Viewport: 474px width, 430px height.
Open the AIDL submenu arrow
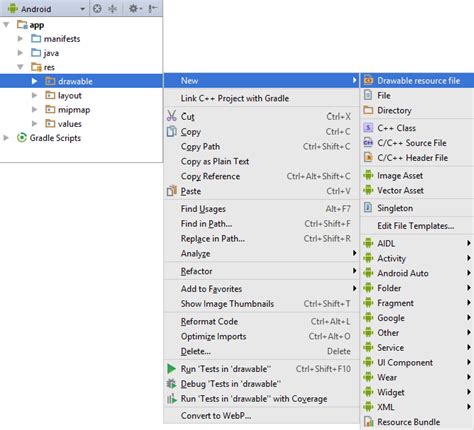[x=469, y=243]
